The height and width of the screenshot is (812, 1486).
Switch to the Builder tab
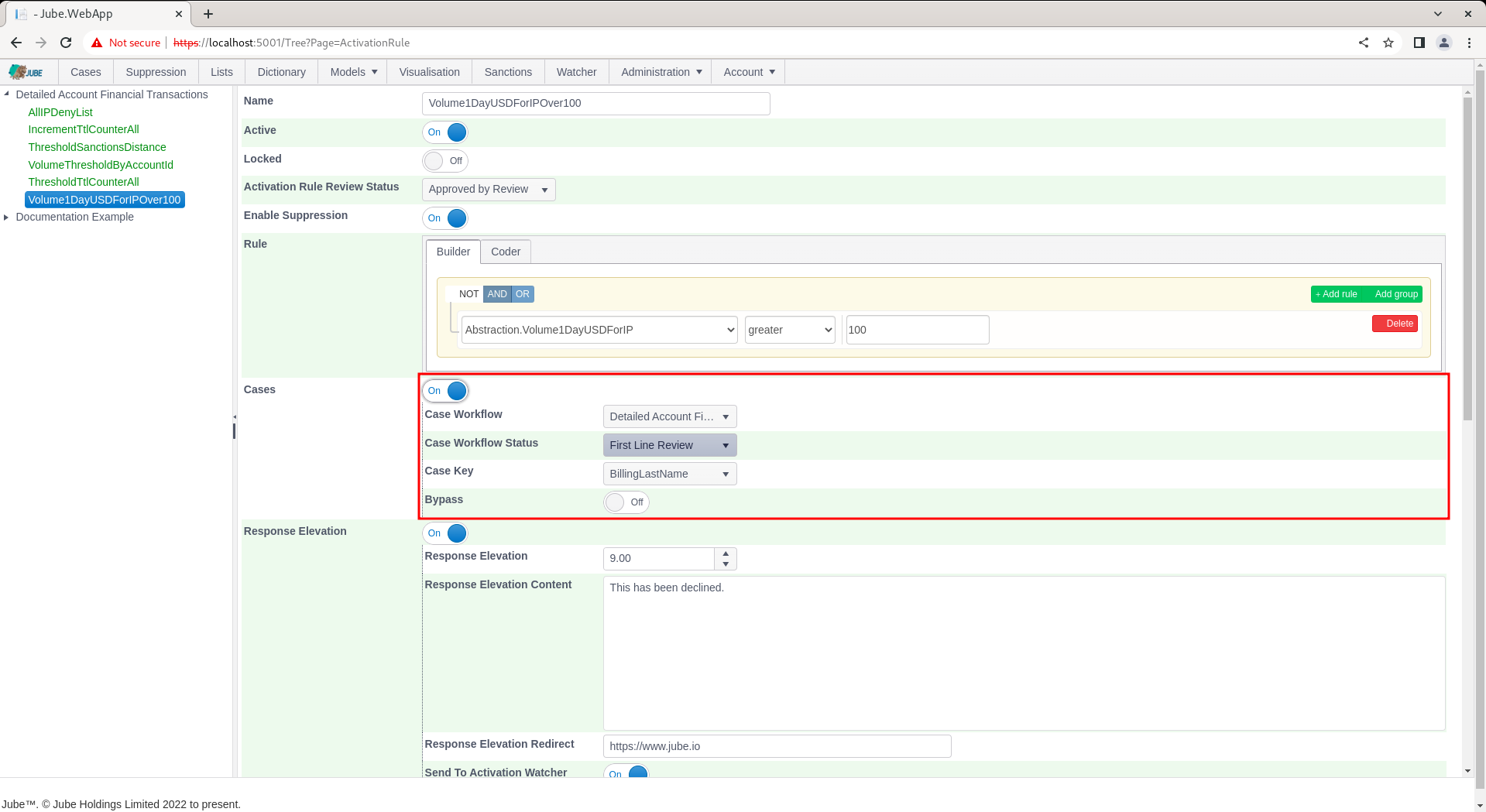(453, 252)
